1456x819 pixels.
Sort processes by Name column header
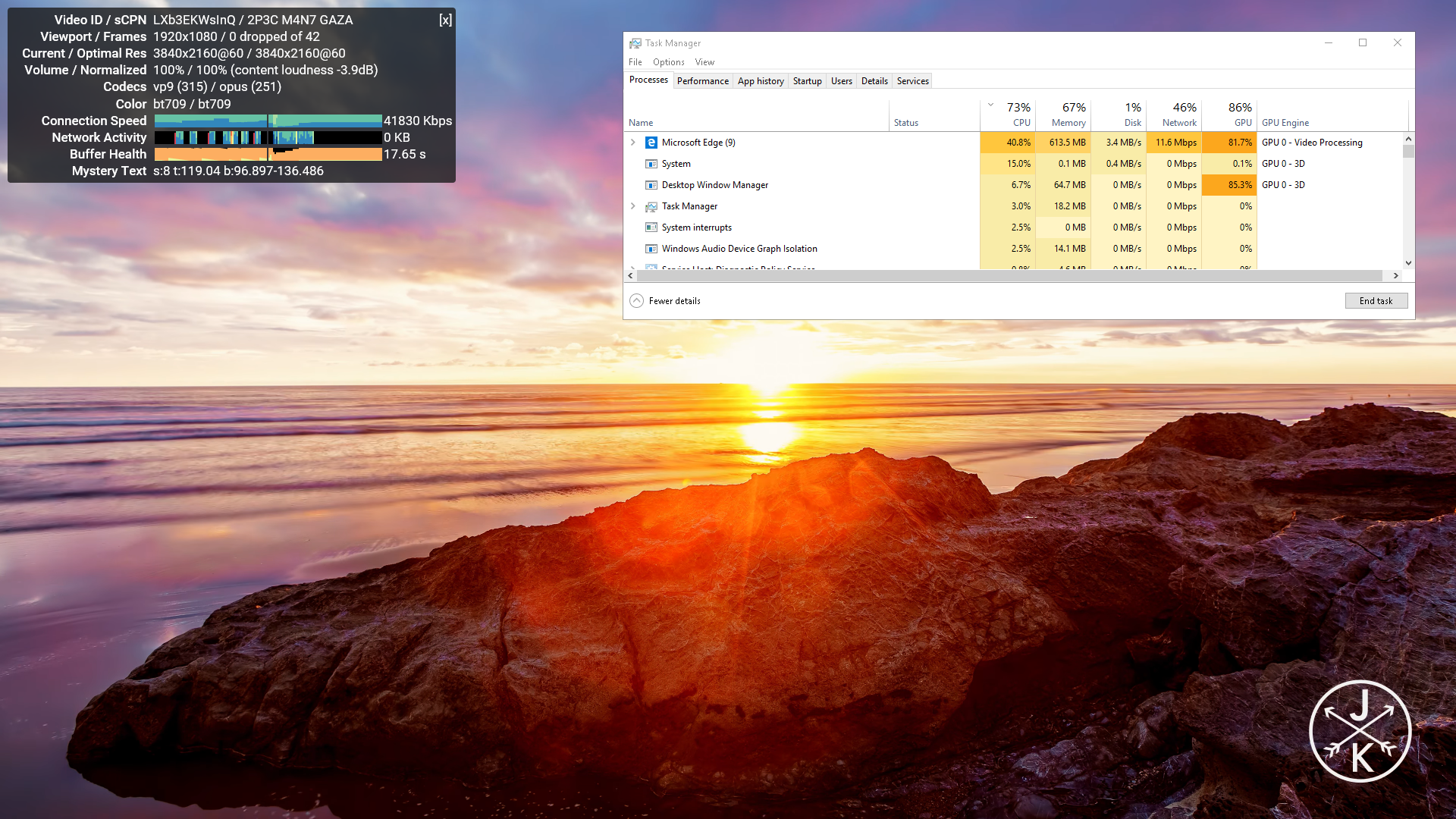757,115
